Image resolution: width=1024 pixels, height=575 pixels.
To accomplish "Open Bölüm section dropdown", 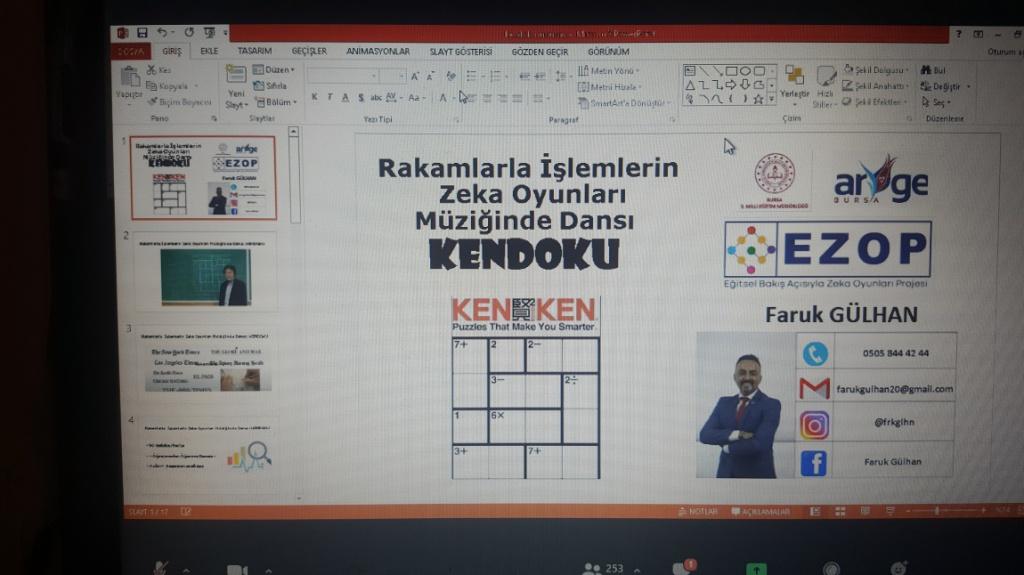I will click(x=276, y=102).
